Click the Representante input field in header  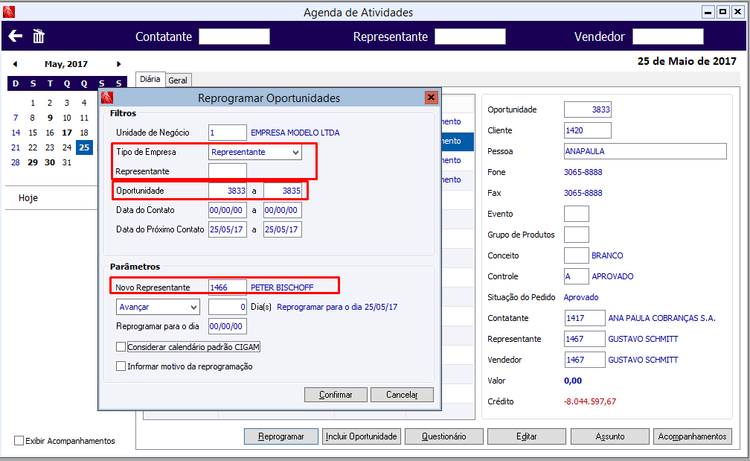(470, 36)
